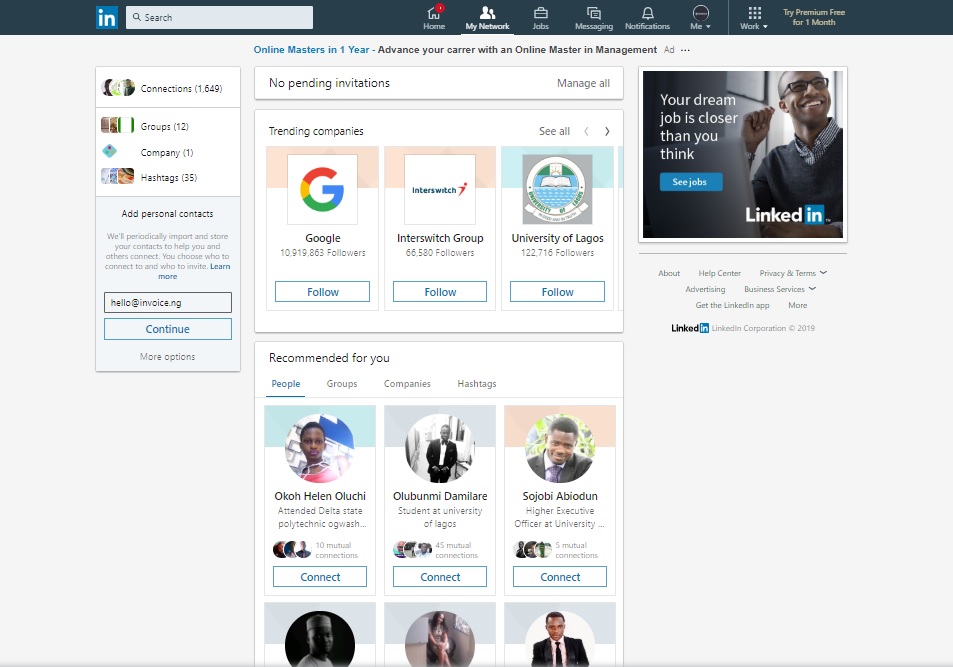
Task: Open the Home feed icon
Action: pos(434,13)
